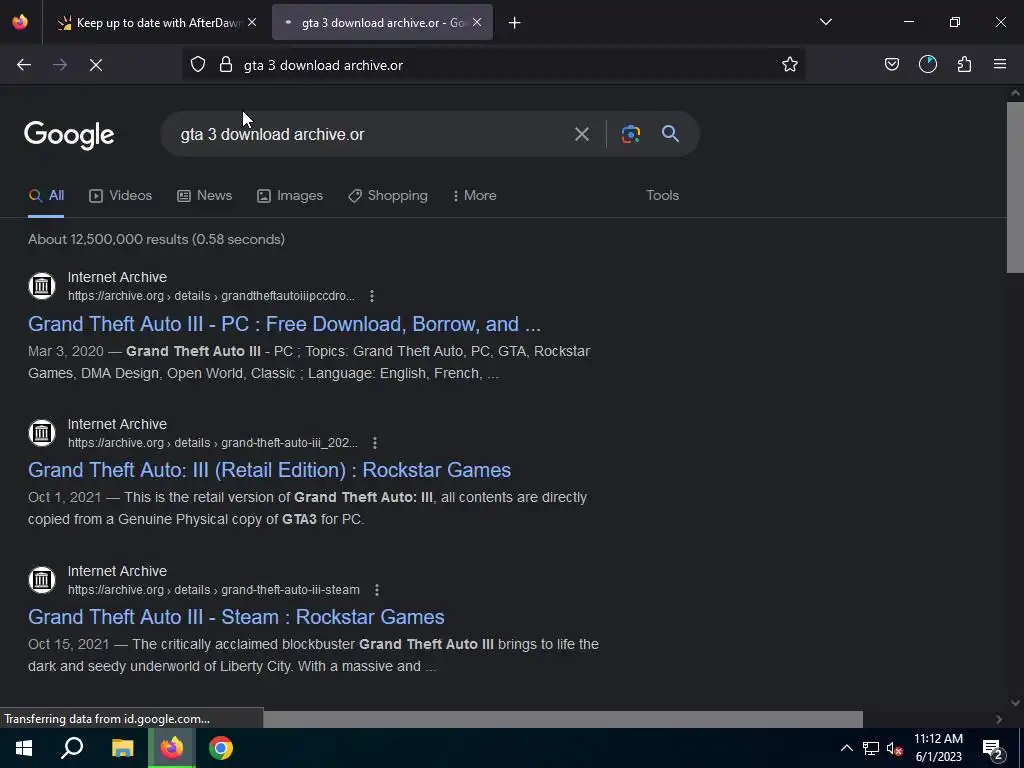Open the search Tools options
Image resolution: width=1024 pixels, height=768 pixels.
tap(662, 196)
